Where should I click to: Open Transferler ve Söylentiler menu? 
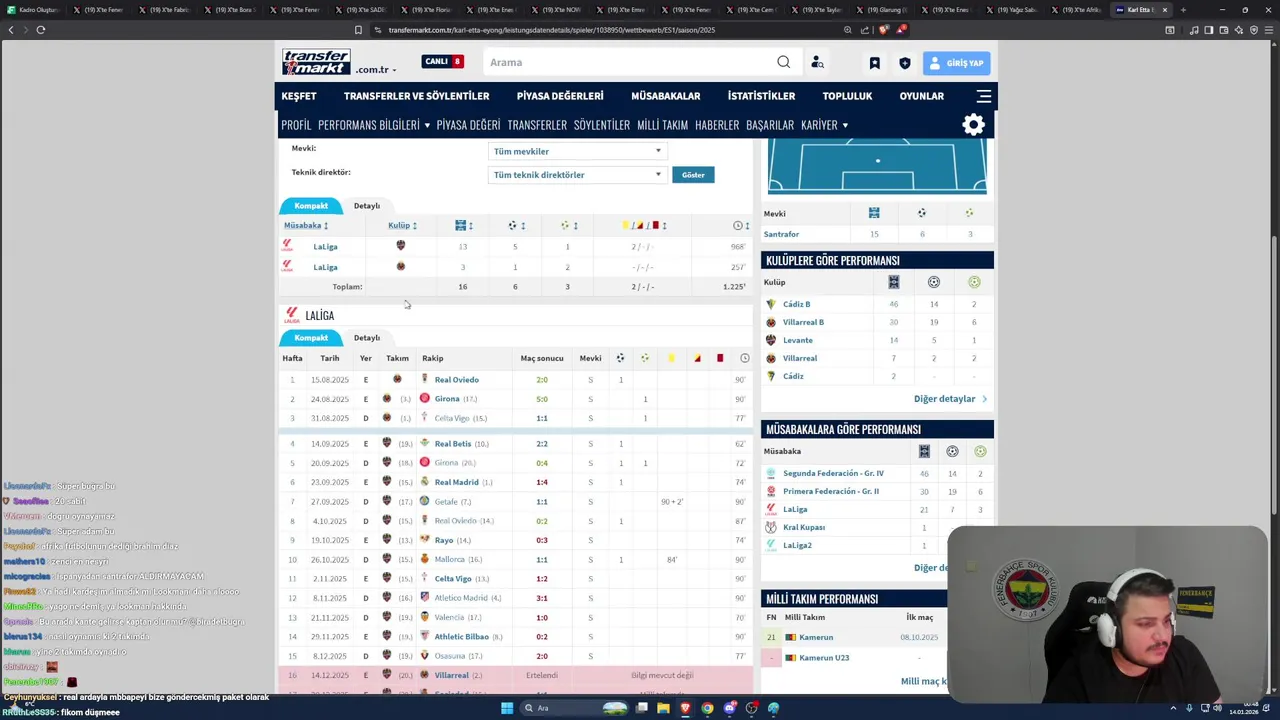coord(416,96)
